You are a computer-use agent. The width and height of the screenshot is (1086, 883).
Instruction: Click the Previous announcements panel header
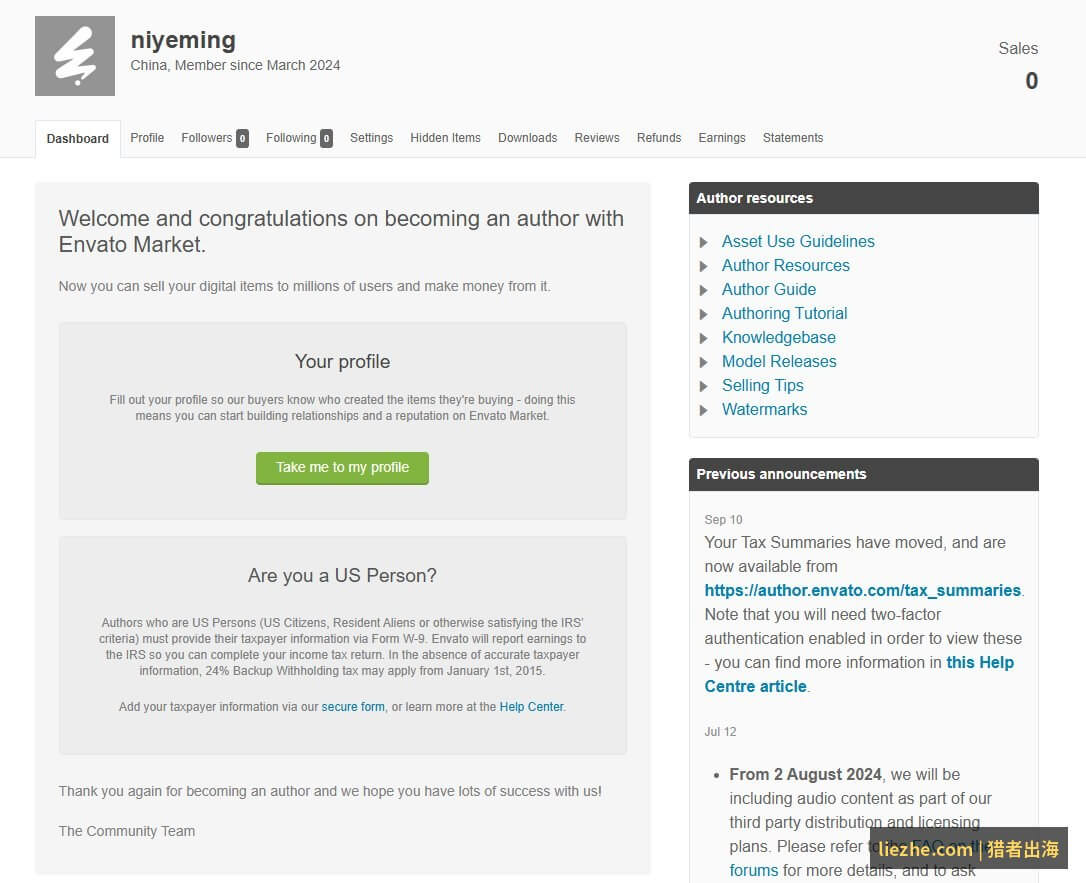(864, 474)
